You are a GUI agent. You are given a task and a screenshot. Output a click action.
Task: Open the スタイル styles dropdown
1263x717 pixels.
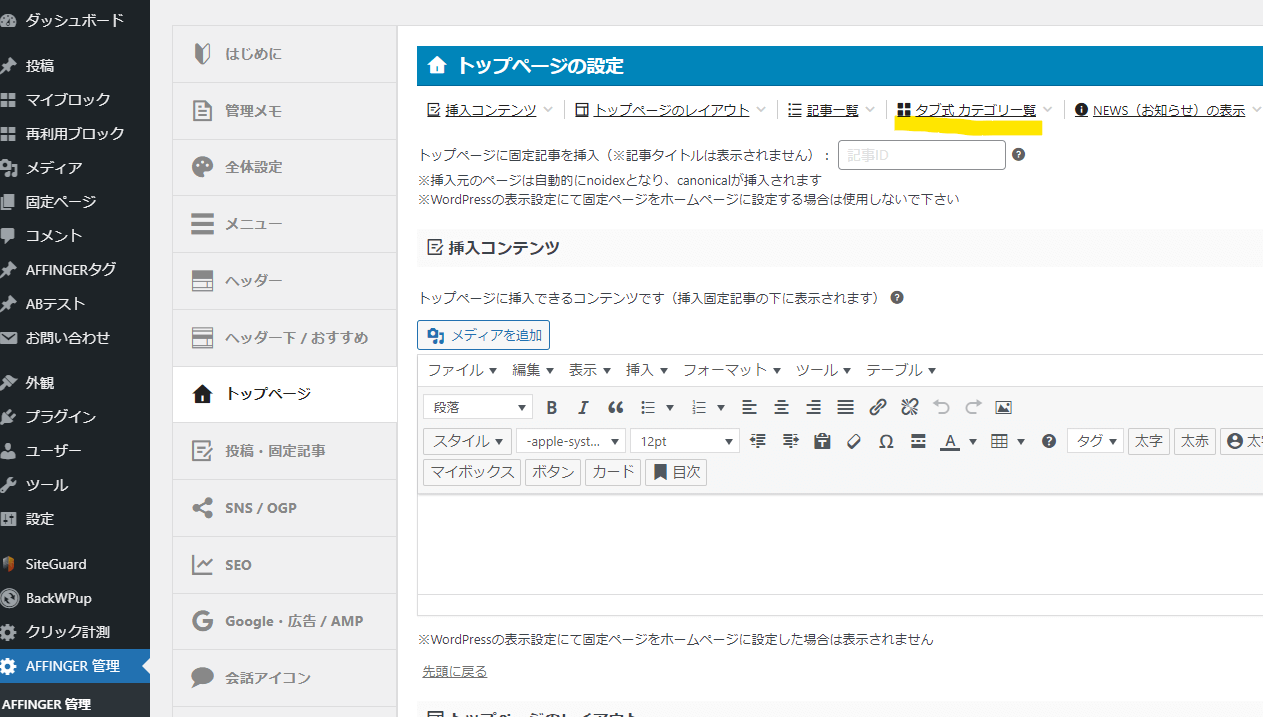(x=468, y=441)
